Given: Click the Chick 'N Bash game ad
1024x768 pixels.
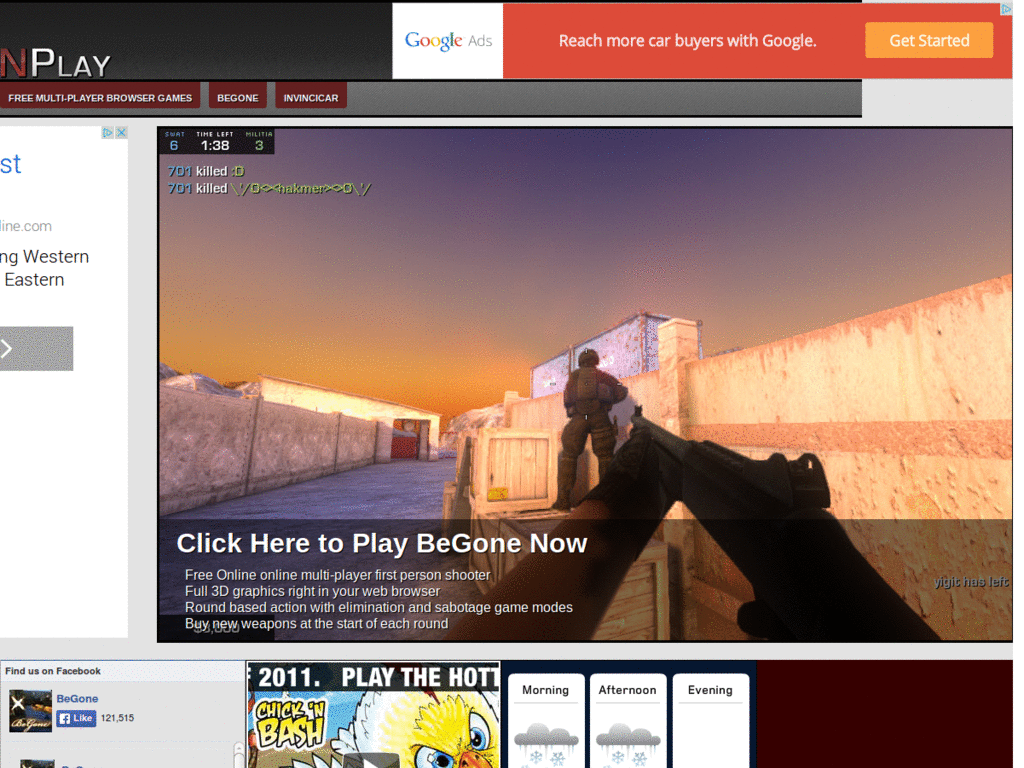Looking at the screenshot, I should click(374, 714).
